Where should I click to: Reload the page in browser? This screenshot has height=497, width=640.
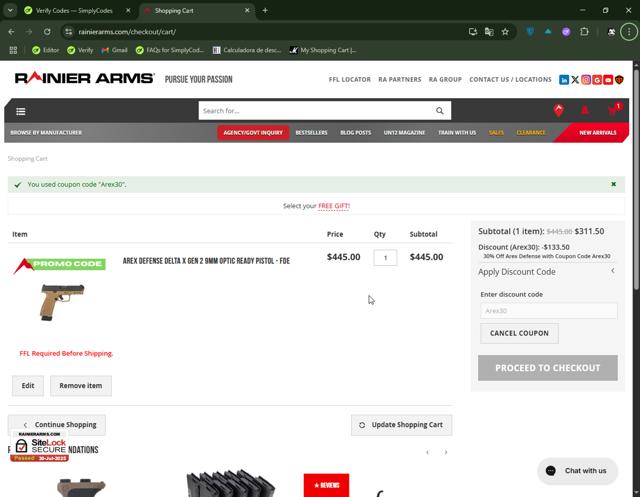[x=47, y=32]
